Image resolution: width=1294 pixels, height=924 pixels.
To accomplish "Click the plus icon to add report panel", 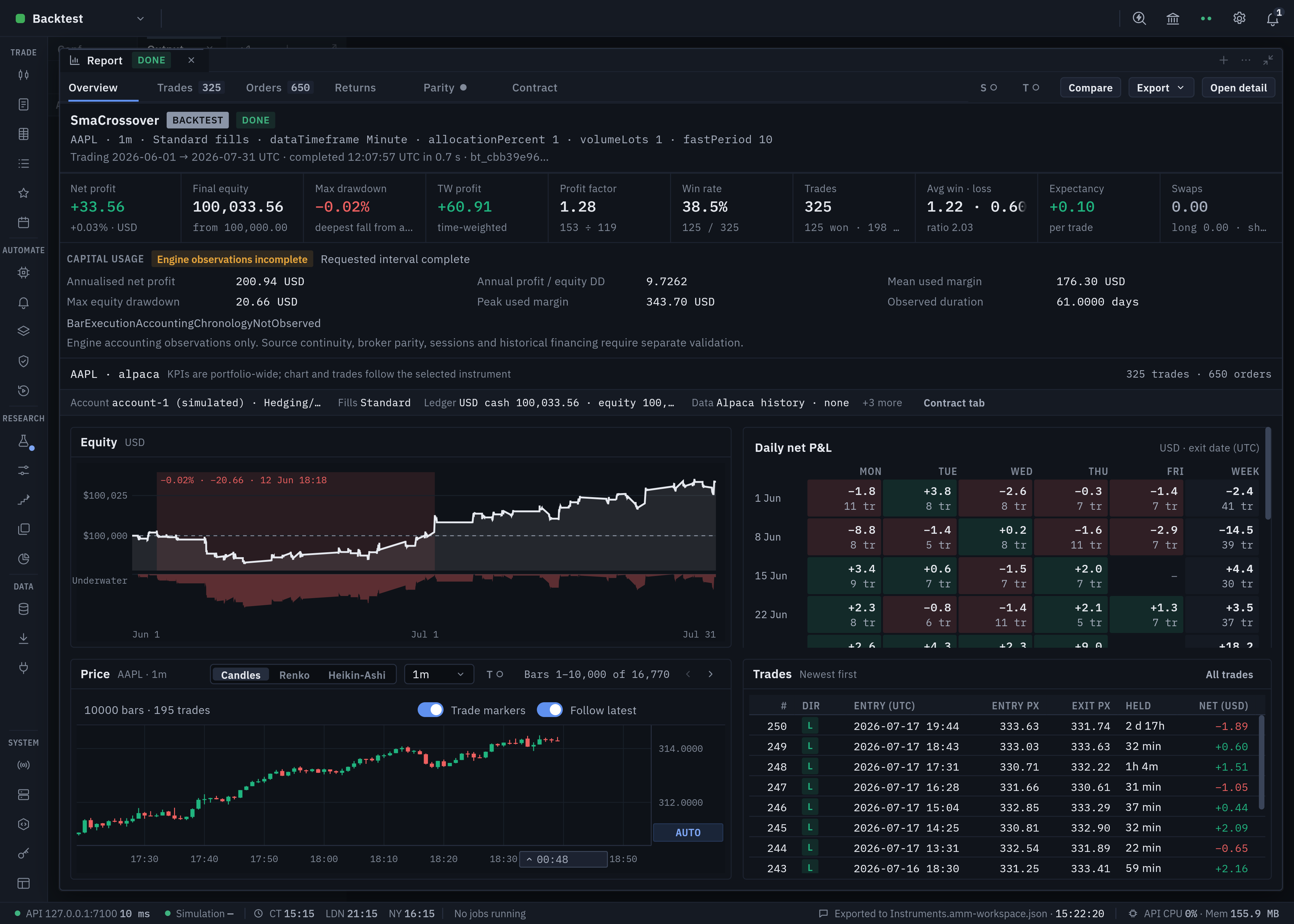I will [x=1223, y=60].
